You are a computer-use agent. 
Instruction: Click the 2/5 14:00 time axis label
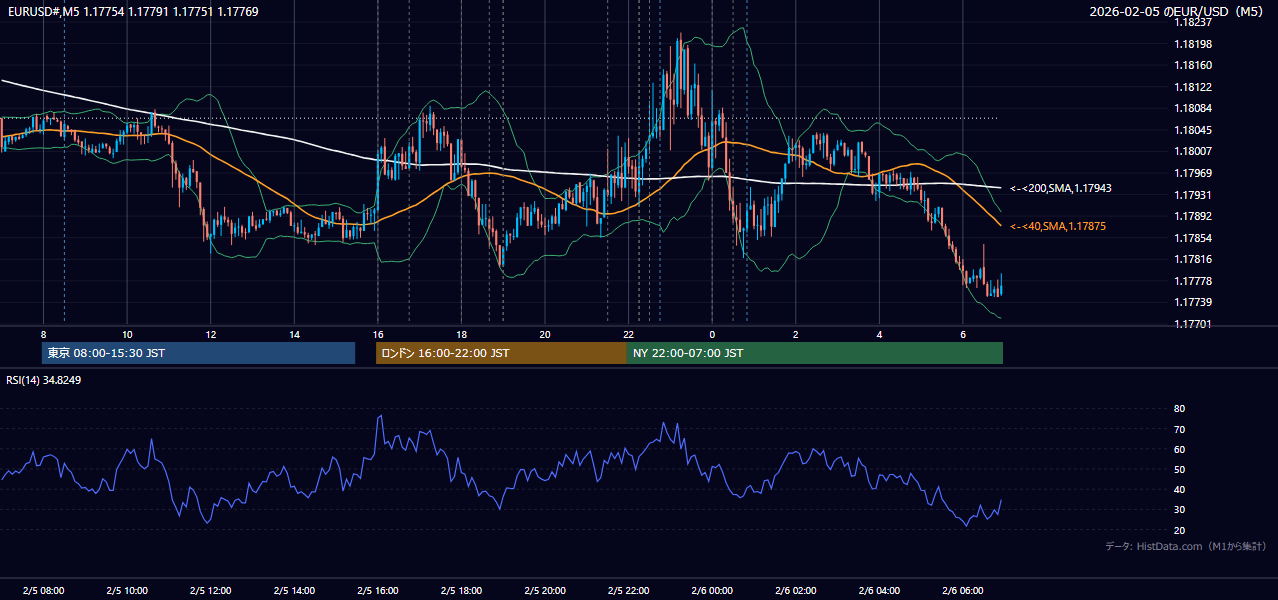tap(294, 590)
